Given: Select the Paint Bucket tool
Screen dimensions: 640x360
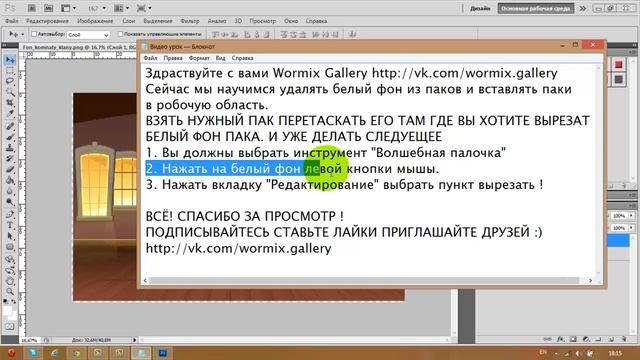Looking at the screenshot, I should pos(10,180).
